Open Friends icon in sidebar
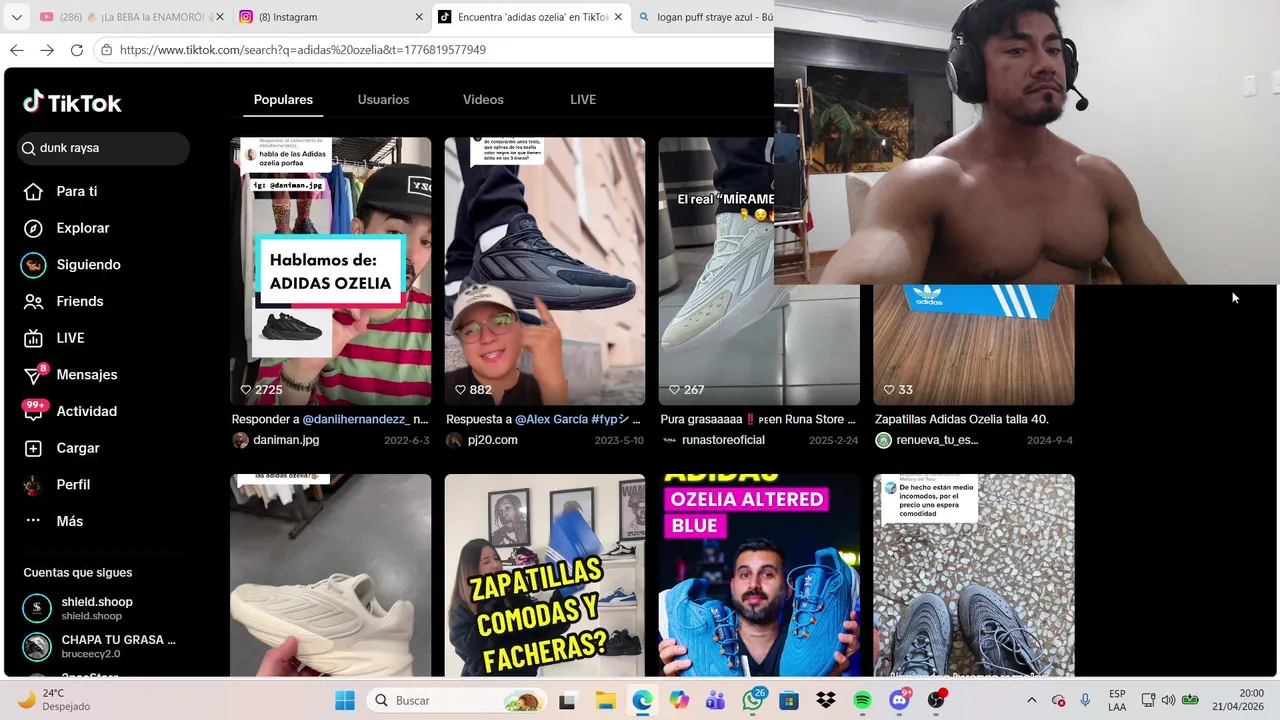Screen dimensions: 1280x720 [x=33, y=301]
